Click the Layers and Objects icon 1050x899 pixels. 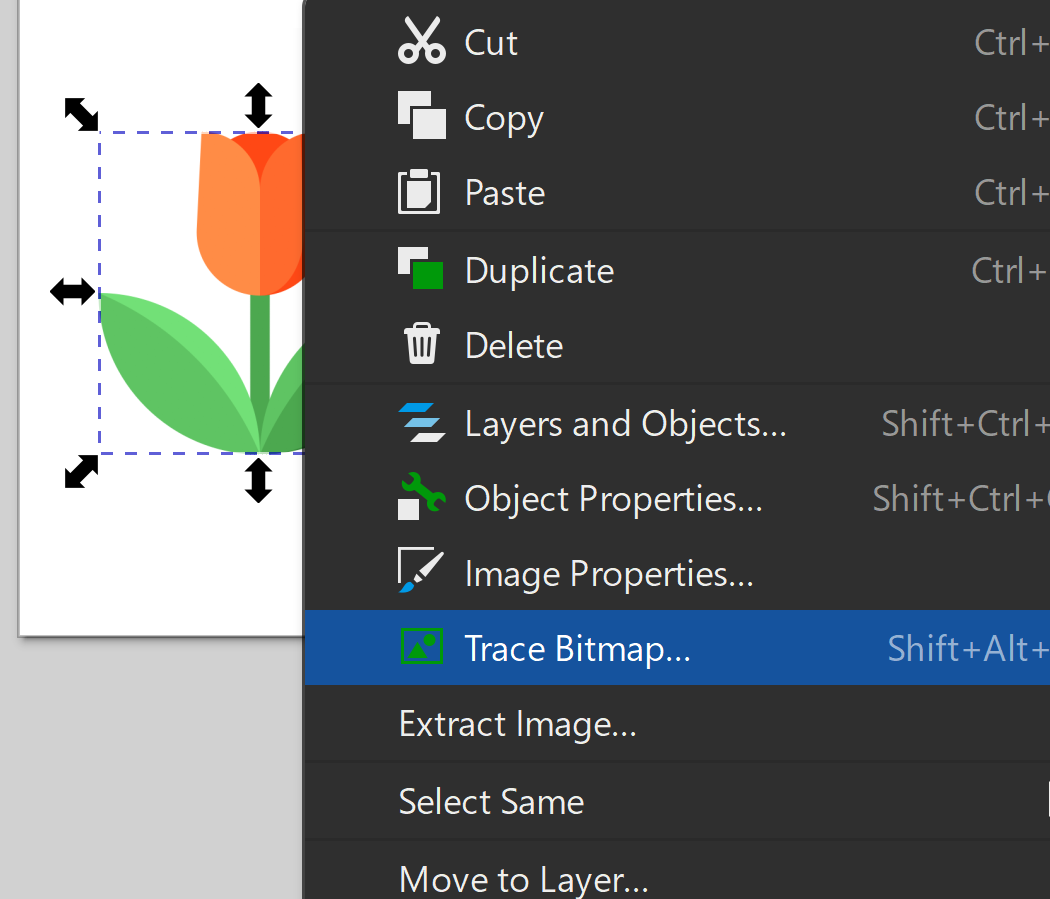click(x=421, y=423)
